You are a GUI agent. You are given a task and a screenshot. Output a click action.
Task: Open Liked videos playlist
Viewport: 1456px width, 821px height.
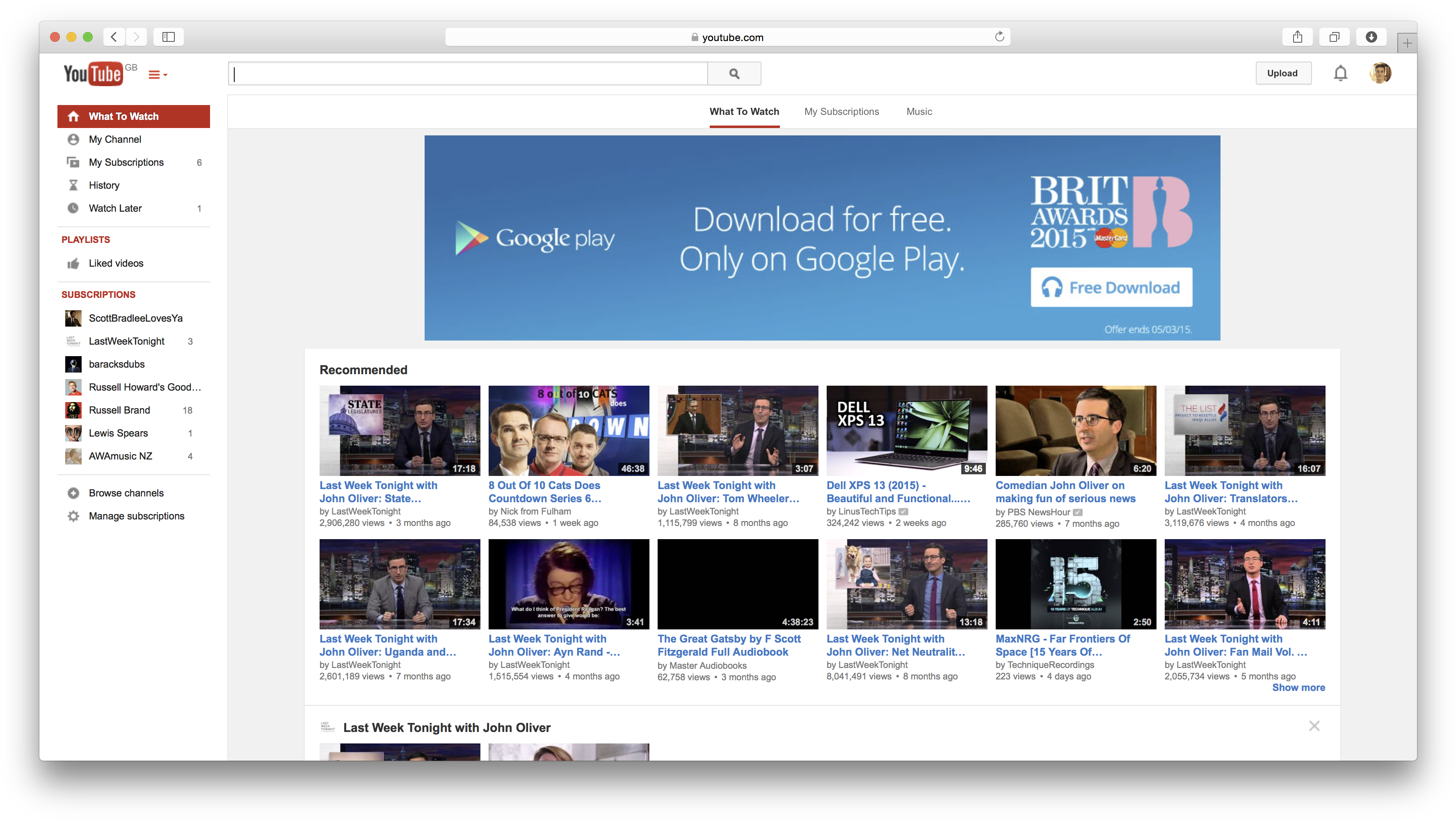pos(133,263)
